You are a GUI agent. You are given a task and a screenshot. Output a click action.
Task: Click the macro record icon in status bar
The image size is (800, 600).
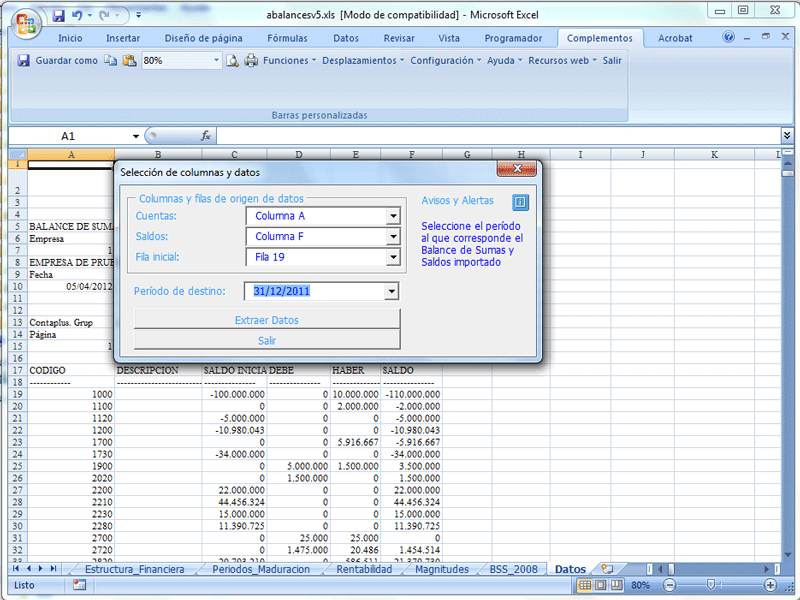(x=79, y=585)
